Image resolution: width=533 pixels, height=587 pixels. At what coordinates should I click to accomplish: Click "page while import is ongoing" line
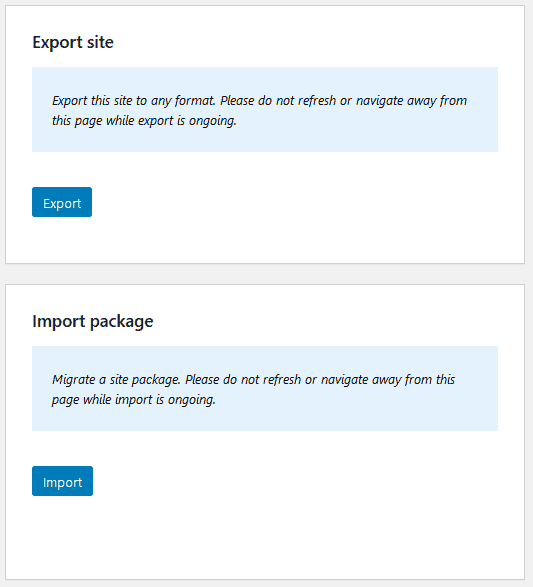pyautogui.click(x=134, y=400)
